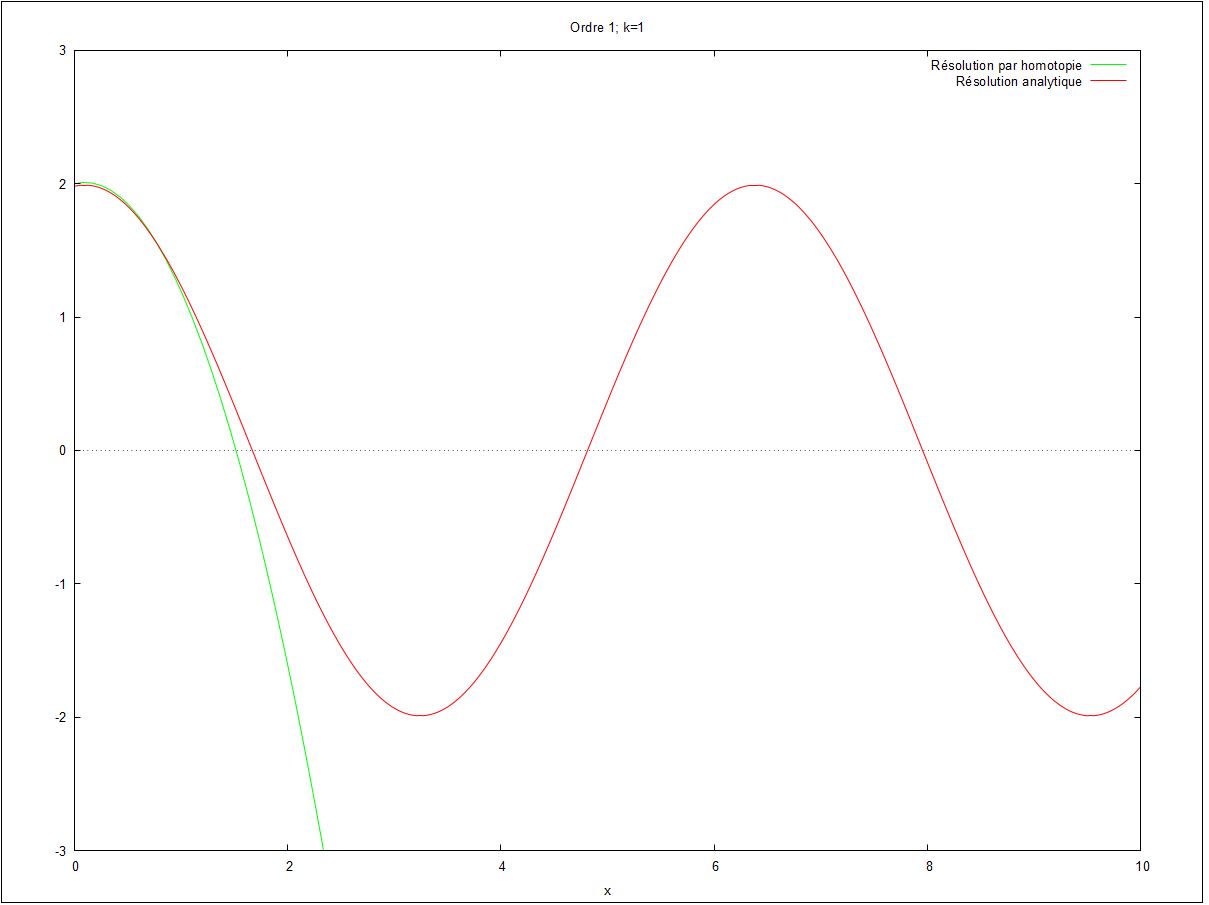
Task: Click y-axis tick label 3
Action: pos(62,51)
